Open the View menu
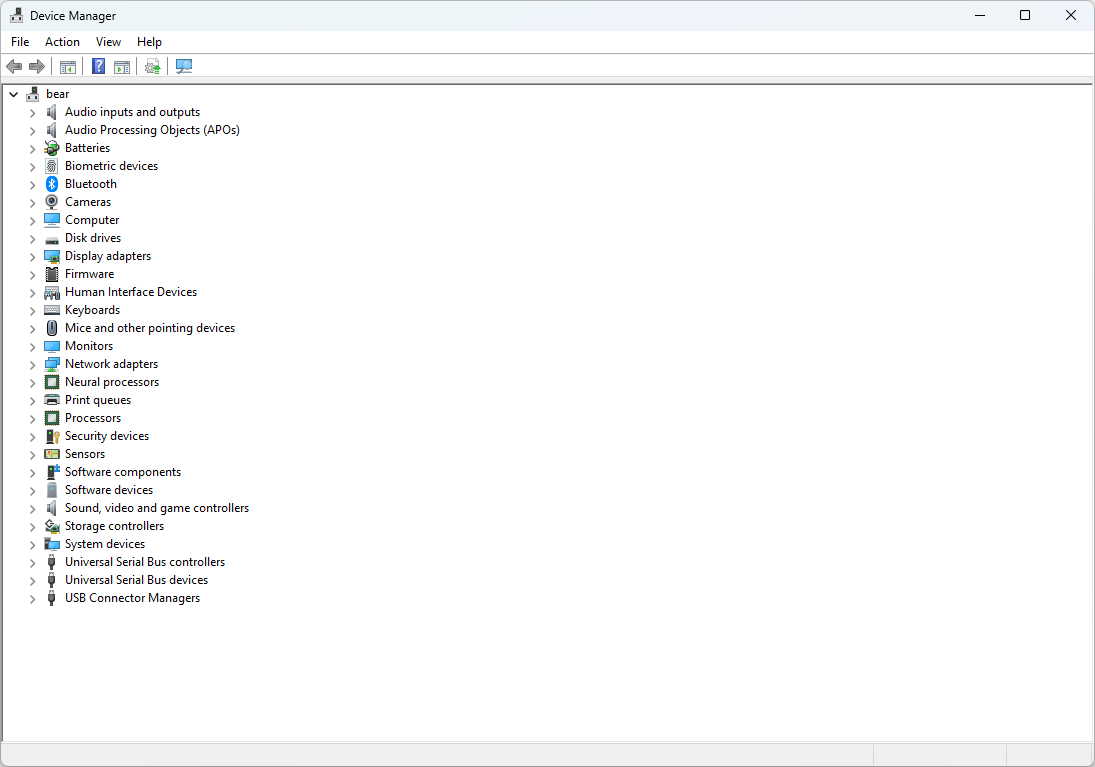1095x767 pixels. 108,41
